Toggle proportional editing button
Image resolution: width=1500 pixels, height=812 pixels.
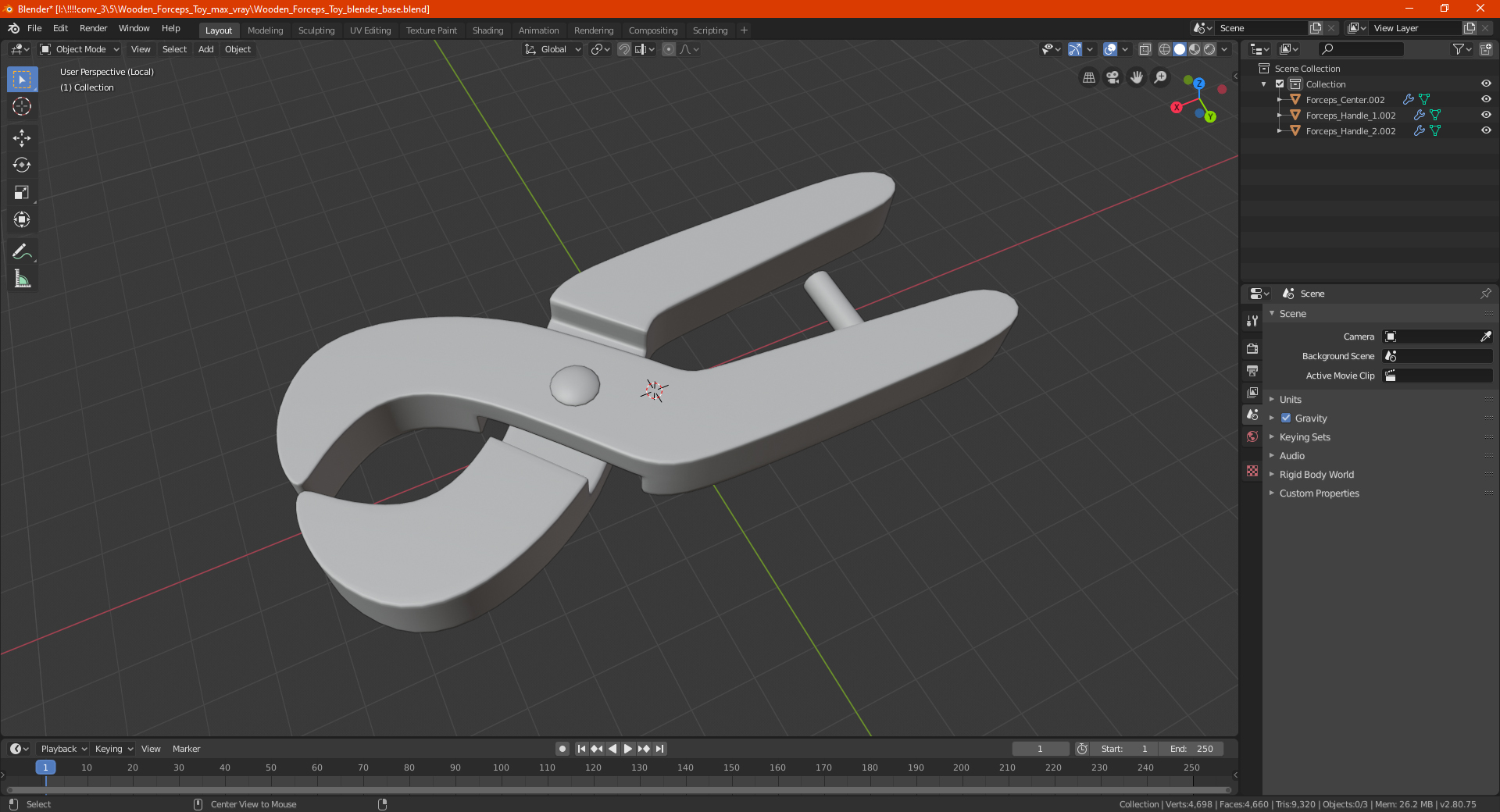click(669, 49)
